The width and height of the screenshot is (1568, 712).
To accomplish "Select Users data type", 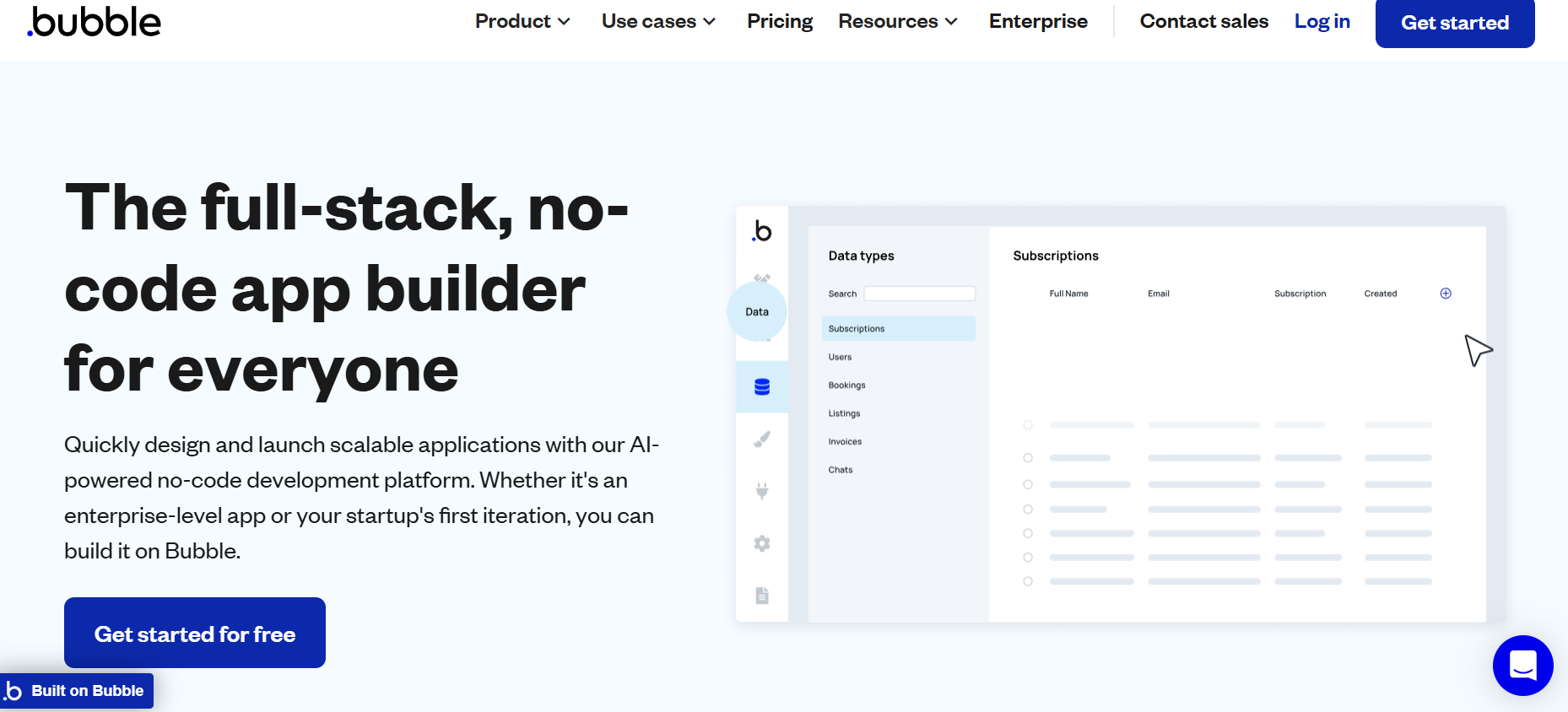I will click(840, 357).
